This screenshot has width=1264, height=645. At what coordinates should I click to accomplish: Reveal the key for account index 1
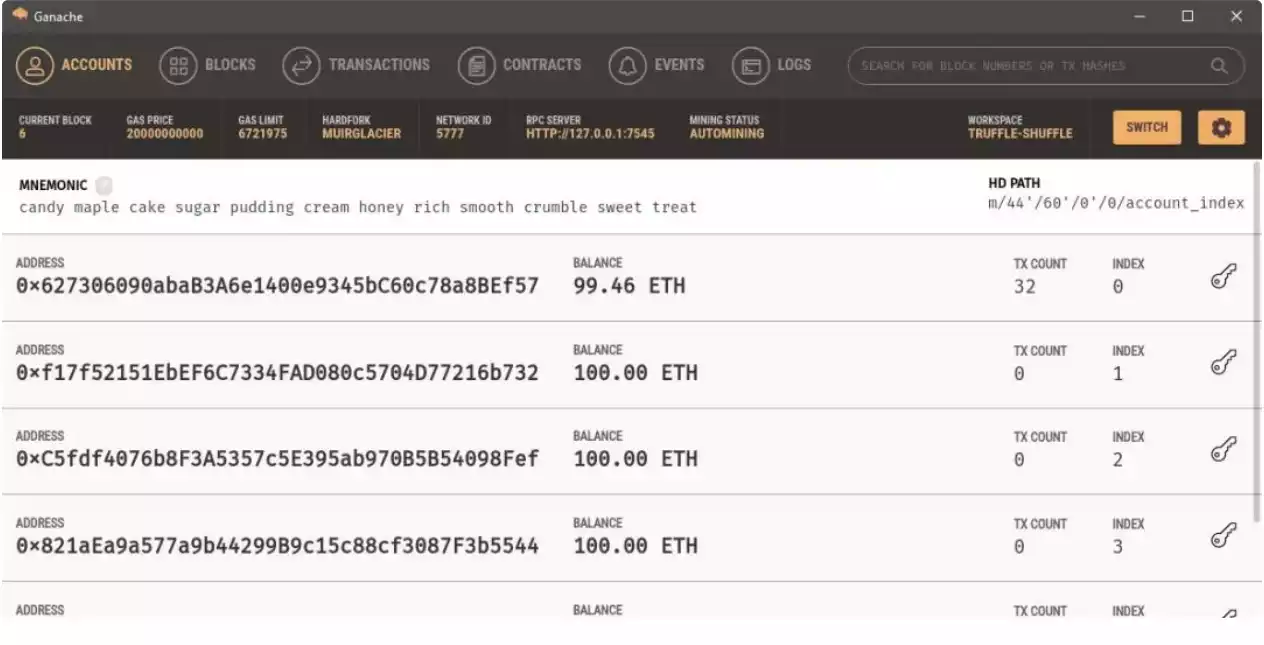point(1222,364)
